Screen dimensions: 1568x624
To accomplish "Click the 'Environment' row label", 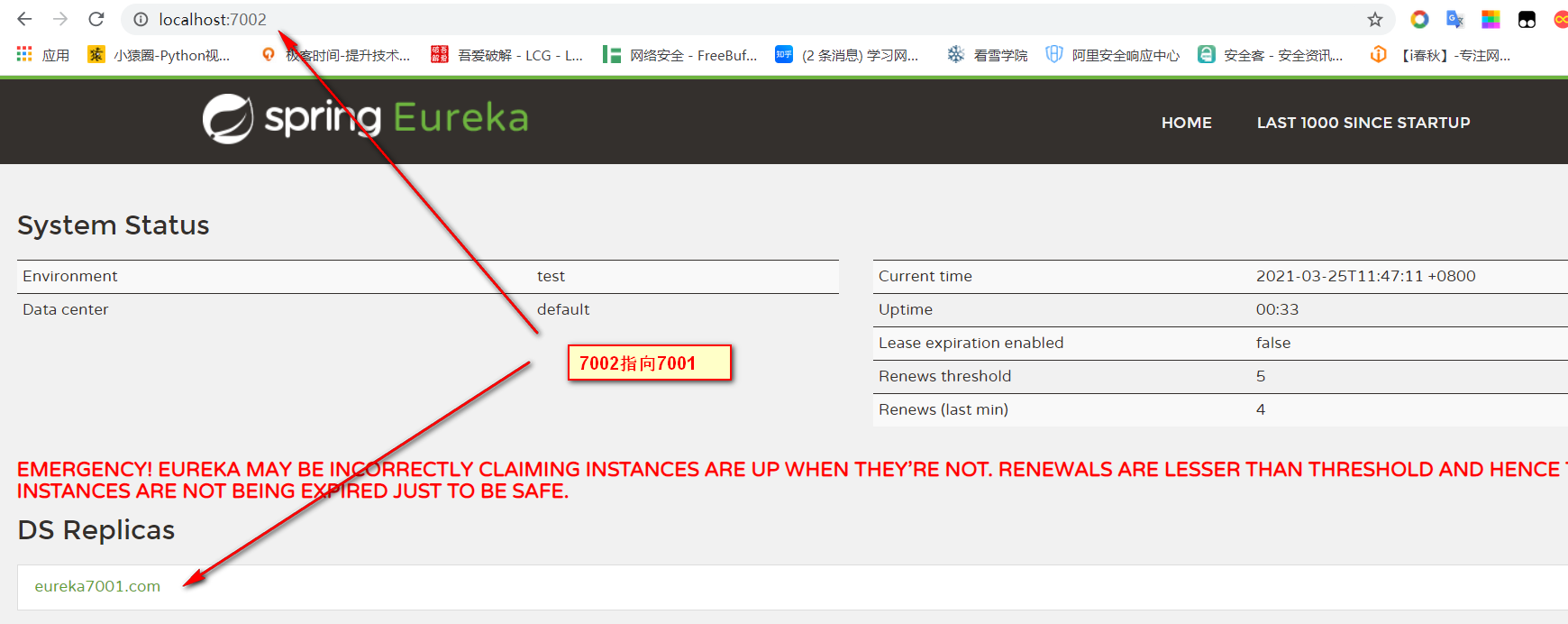I will click(70, 276).
